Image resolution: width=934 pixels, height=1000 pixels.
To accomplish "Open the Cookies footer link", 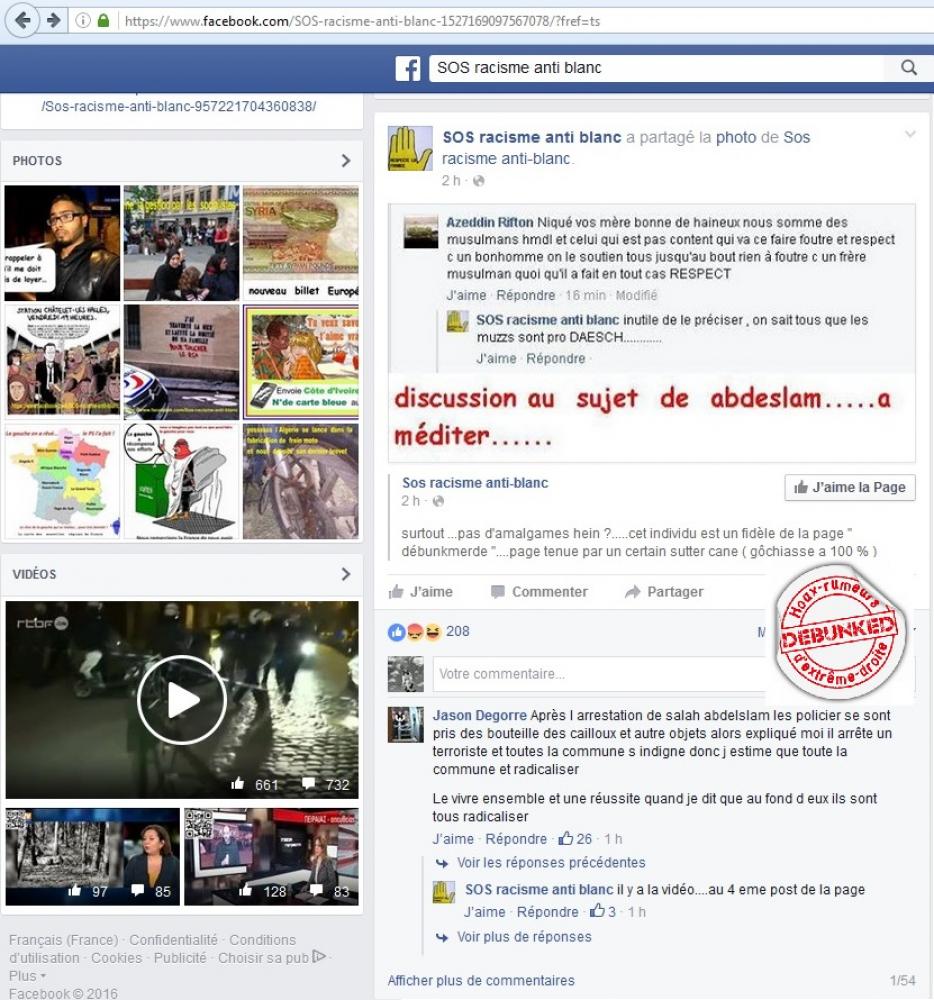I will point(117,958).
